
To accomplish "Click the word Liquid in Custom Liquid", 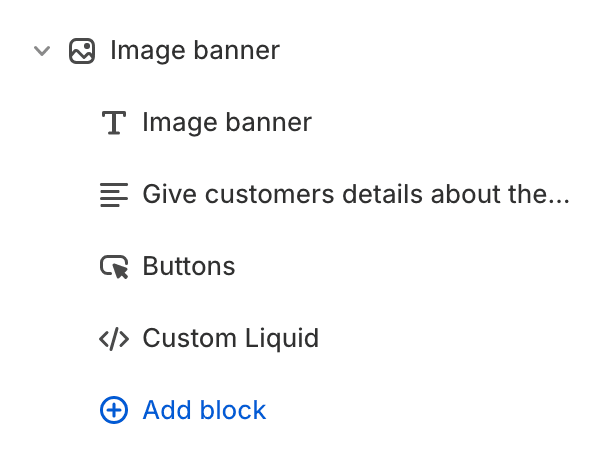I will [281, 338].
